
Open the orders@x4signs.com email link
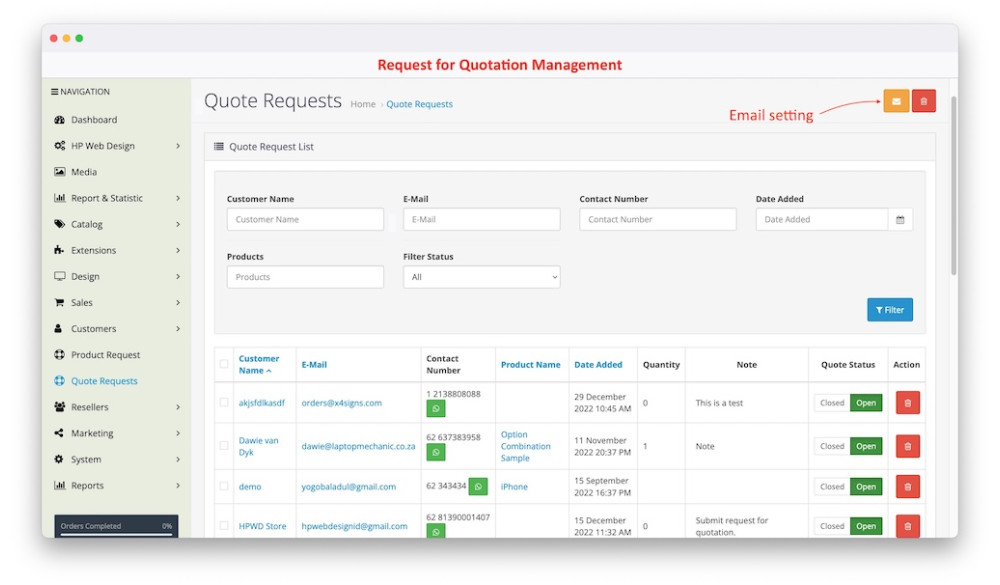[341, 403]
